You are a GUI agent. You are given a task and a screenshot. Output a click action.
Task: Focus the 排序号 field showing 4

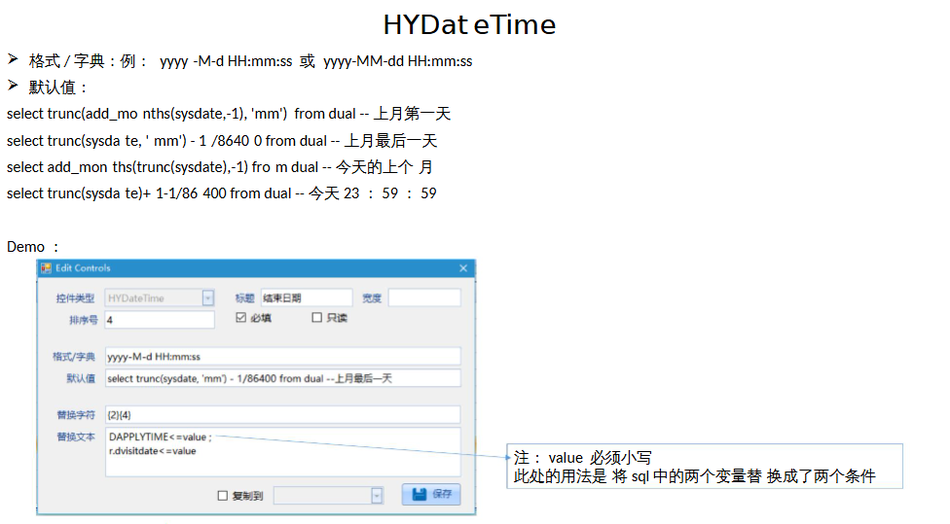(159, 320)
